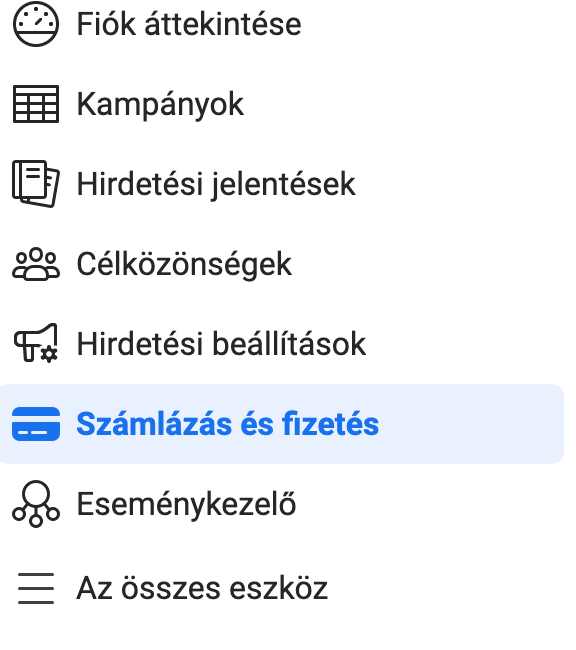
Task: Choose the audiences entry in the sidebar
Action: (x=184, y=264)
